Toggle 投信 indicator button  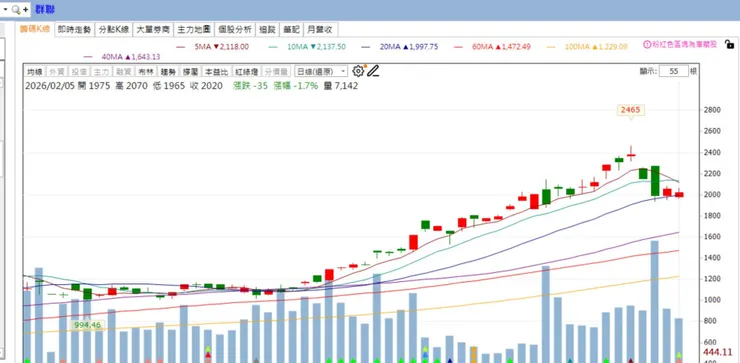(x=79, y=72)
